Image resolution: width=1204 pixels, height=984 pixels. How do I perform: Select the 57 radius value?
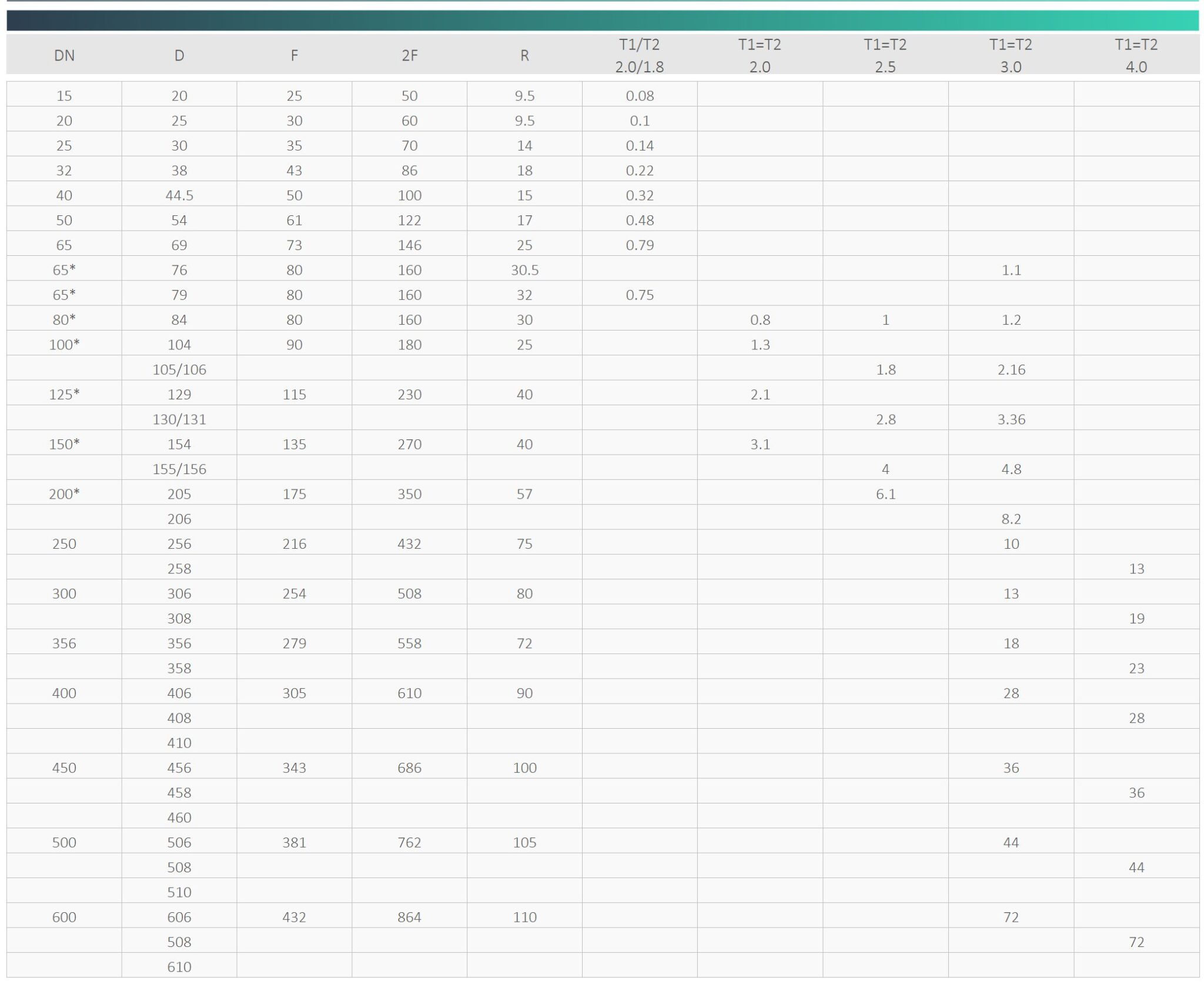[x=524, y=494]
